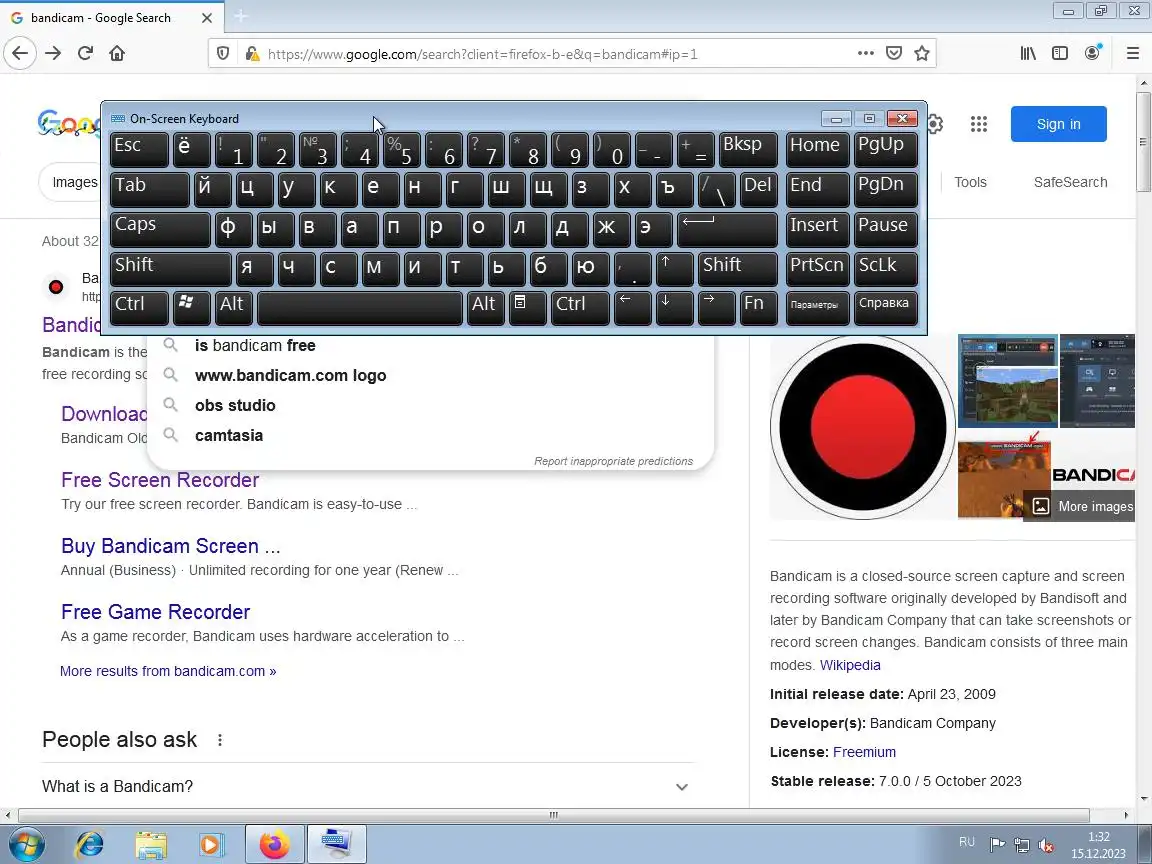Click the lock warning icon in address bar
Viewport: 1152px width, 864px height.
pyautogui.click(x=252, y=54)
